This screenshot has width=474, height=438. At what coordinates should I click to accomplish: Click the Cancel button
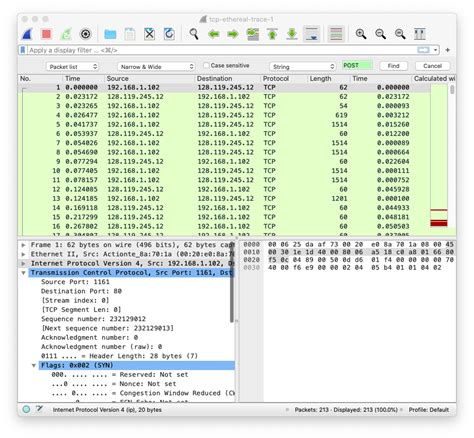[x=432, y=66]
